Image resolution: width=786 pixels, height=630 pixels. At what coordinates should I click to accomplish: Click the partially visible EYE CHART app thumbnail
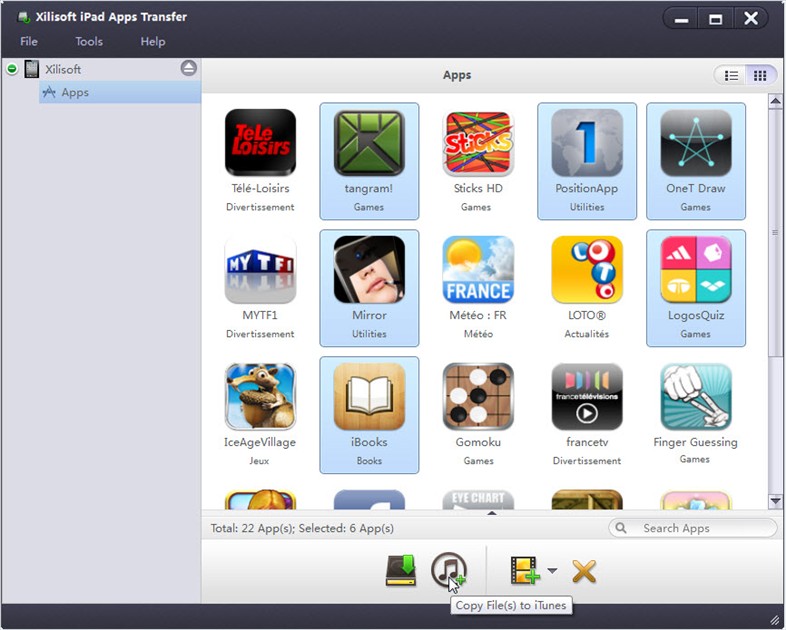pos(478,499)
